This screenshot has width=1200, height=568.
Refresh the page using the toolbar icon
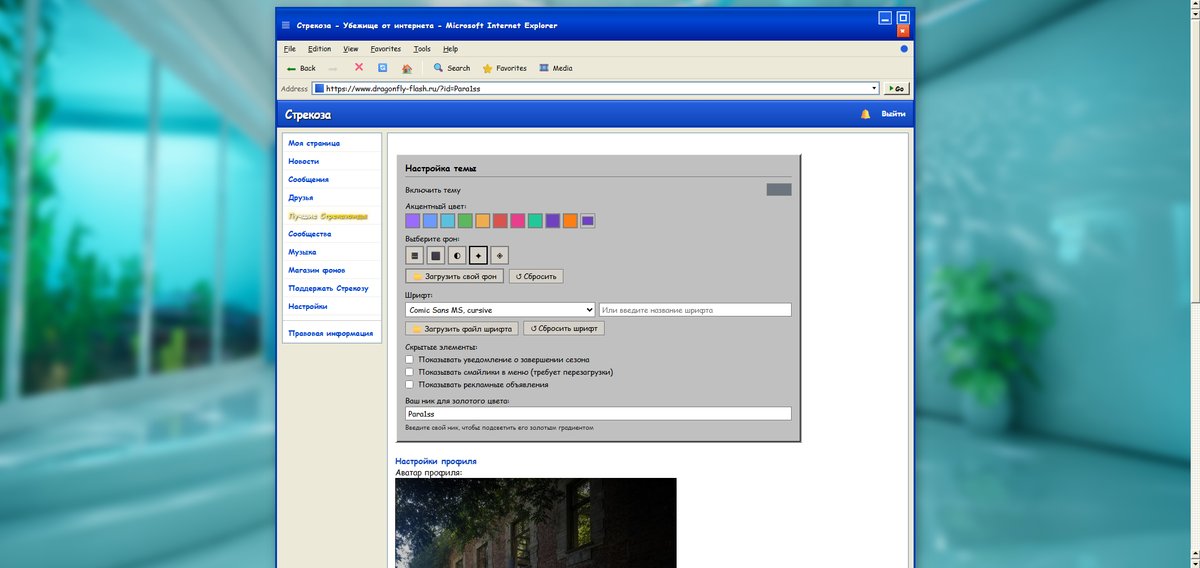pyautogui.click(x=382, y=68)
